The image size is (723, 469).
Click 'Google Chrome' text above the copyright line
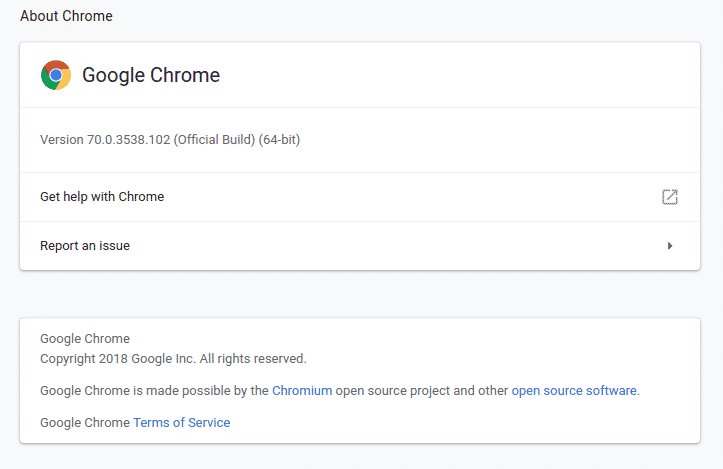coord(85,339)
